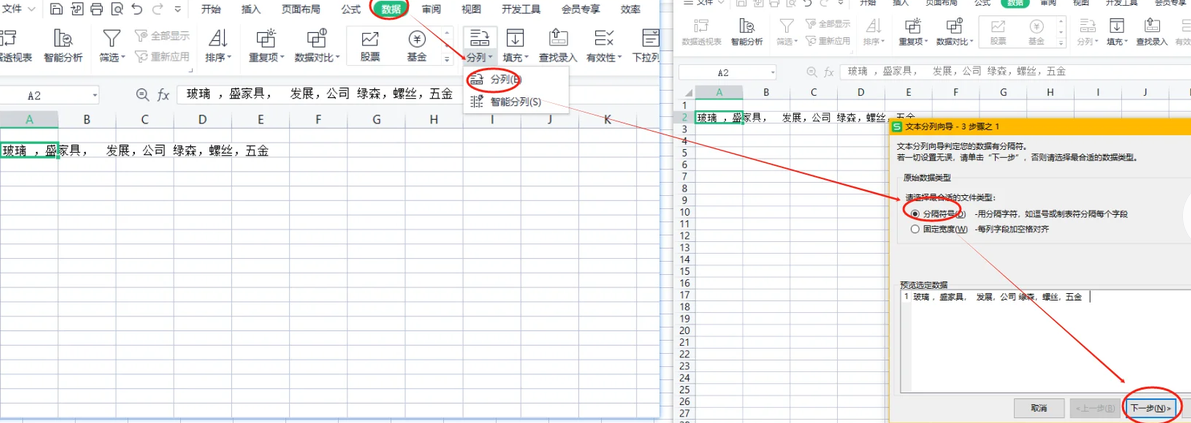Screen dimensions: 1191x423
Task: Select 重复项 tool in left window ribbon
Action: coord(267,46)
